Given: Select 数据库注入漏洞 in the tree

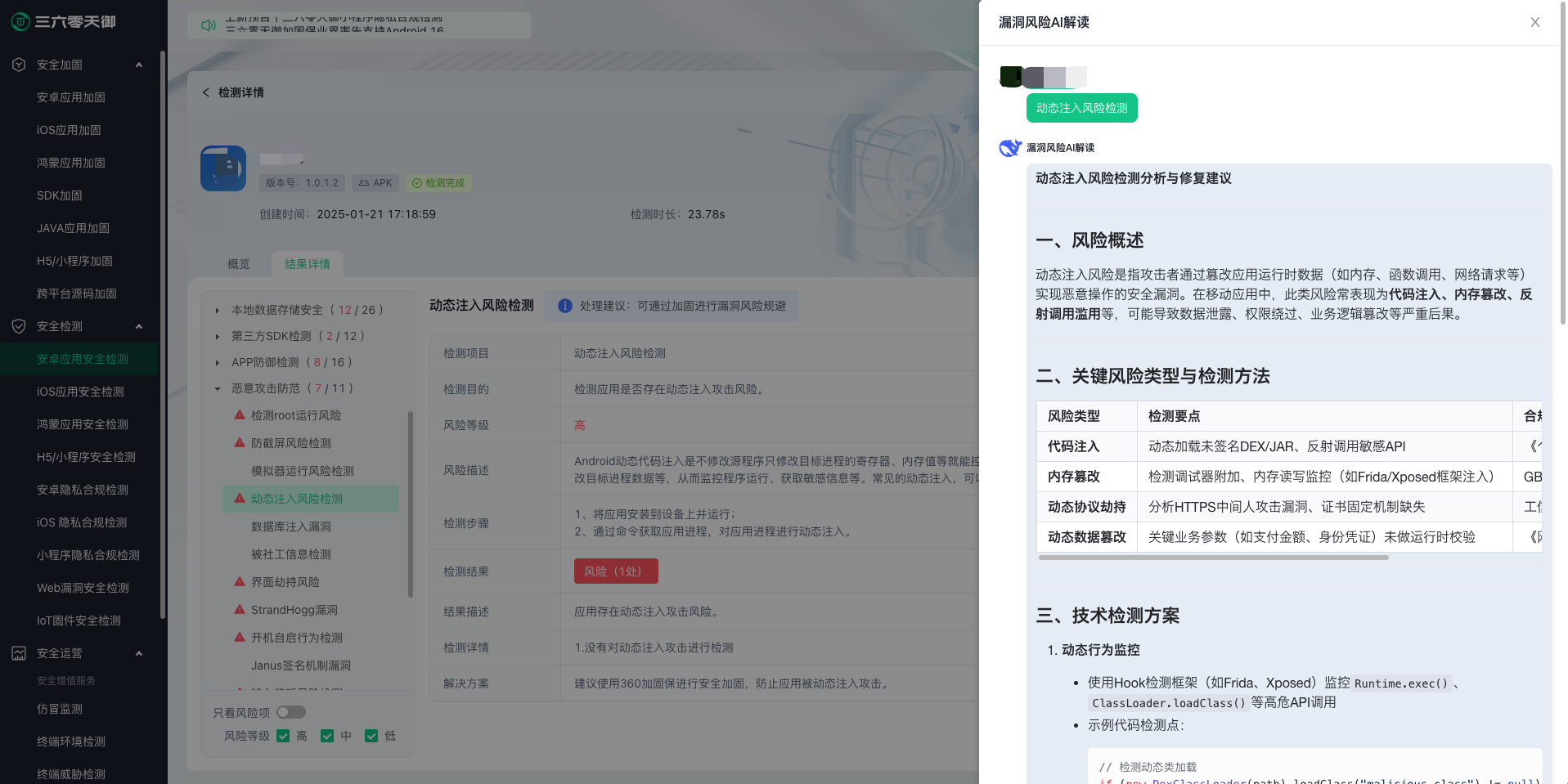Looking at the screenshot, I should [x=291, y=526].
